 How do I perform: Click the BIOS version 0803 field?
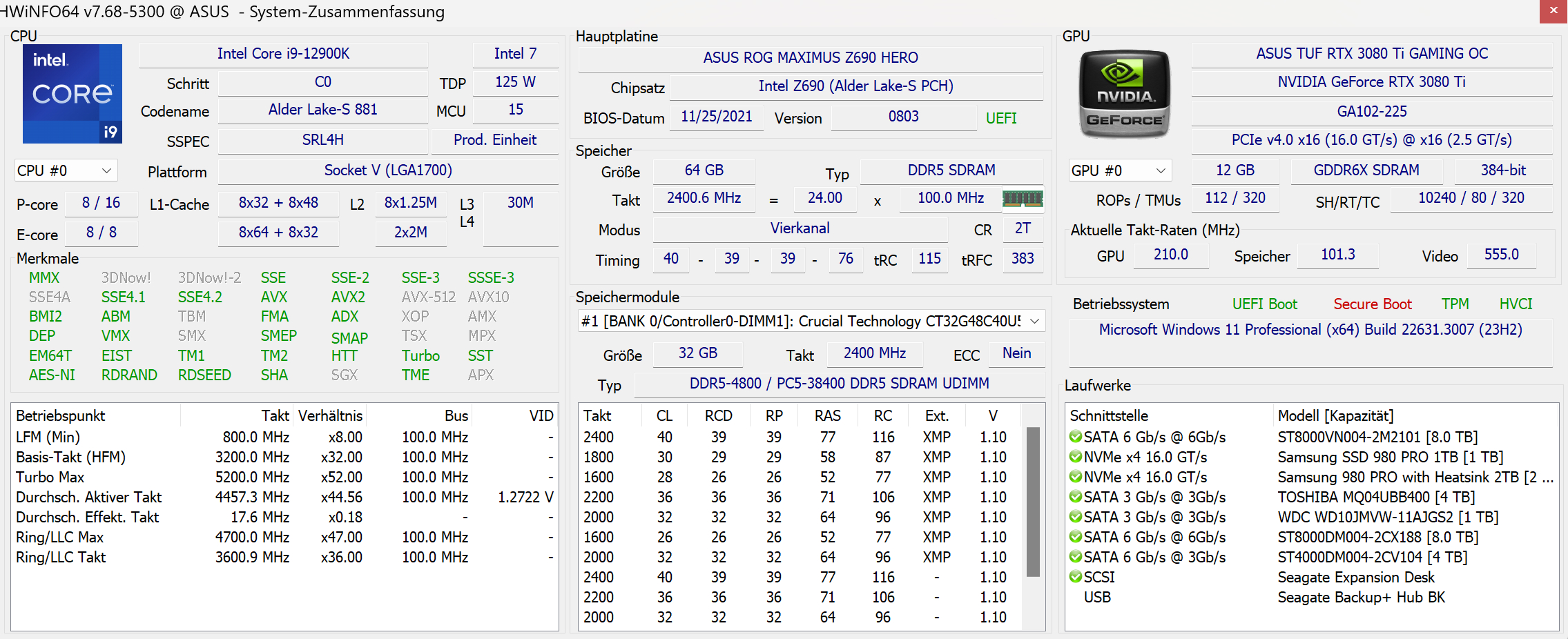pos(903,117)
